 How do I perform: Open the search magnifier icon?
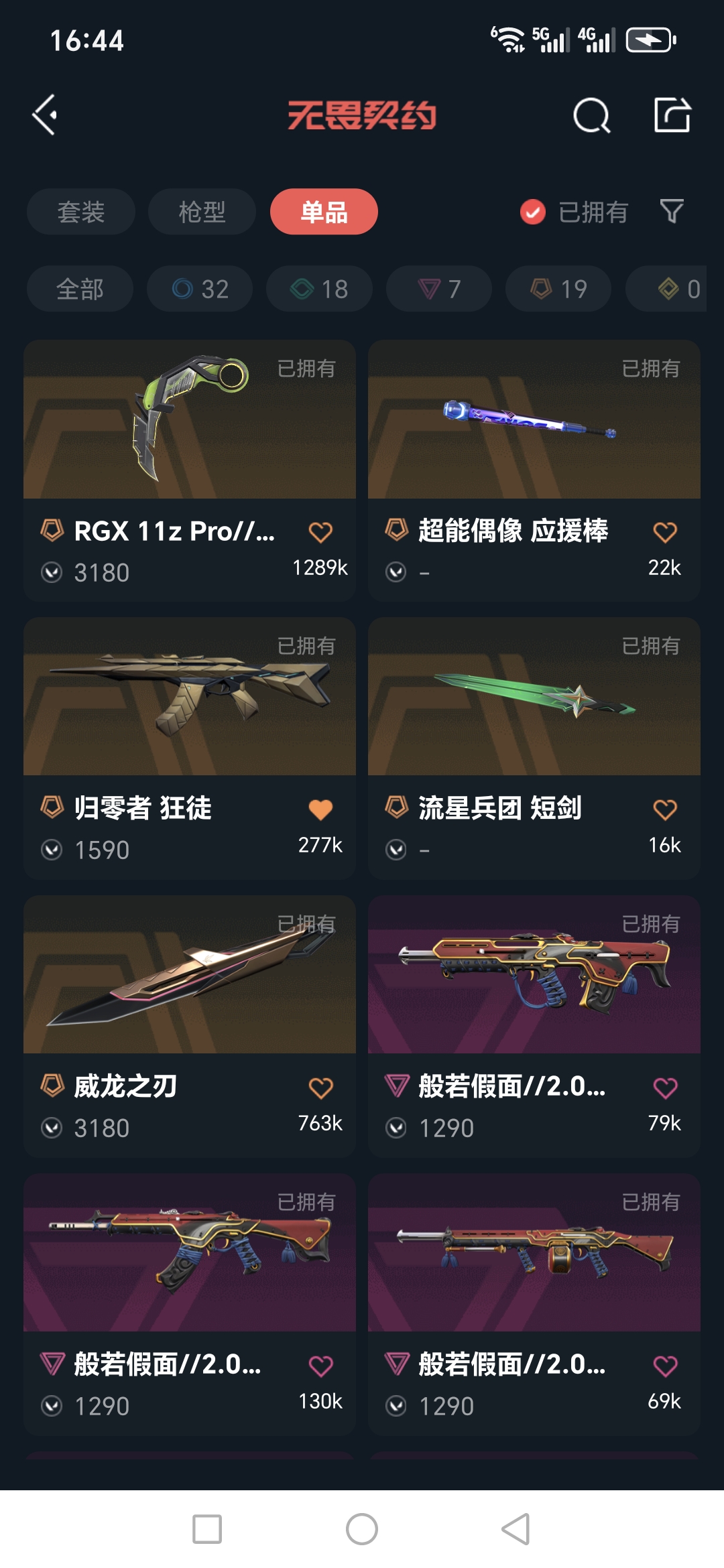click(x=592, y=115)
